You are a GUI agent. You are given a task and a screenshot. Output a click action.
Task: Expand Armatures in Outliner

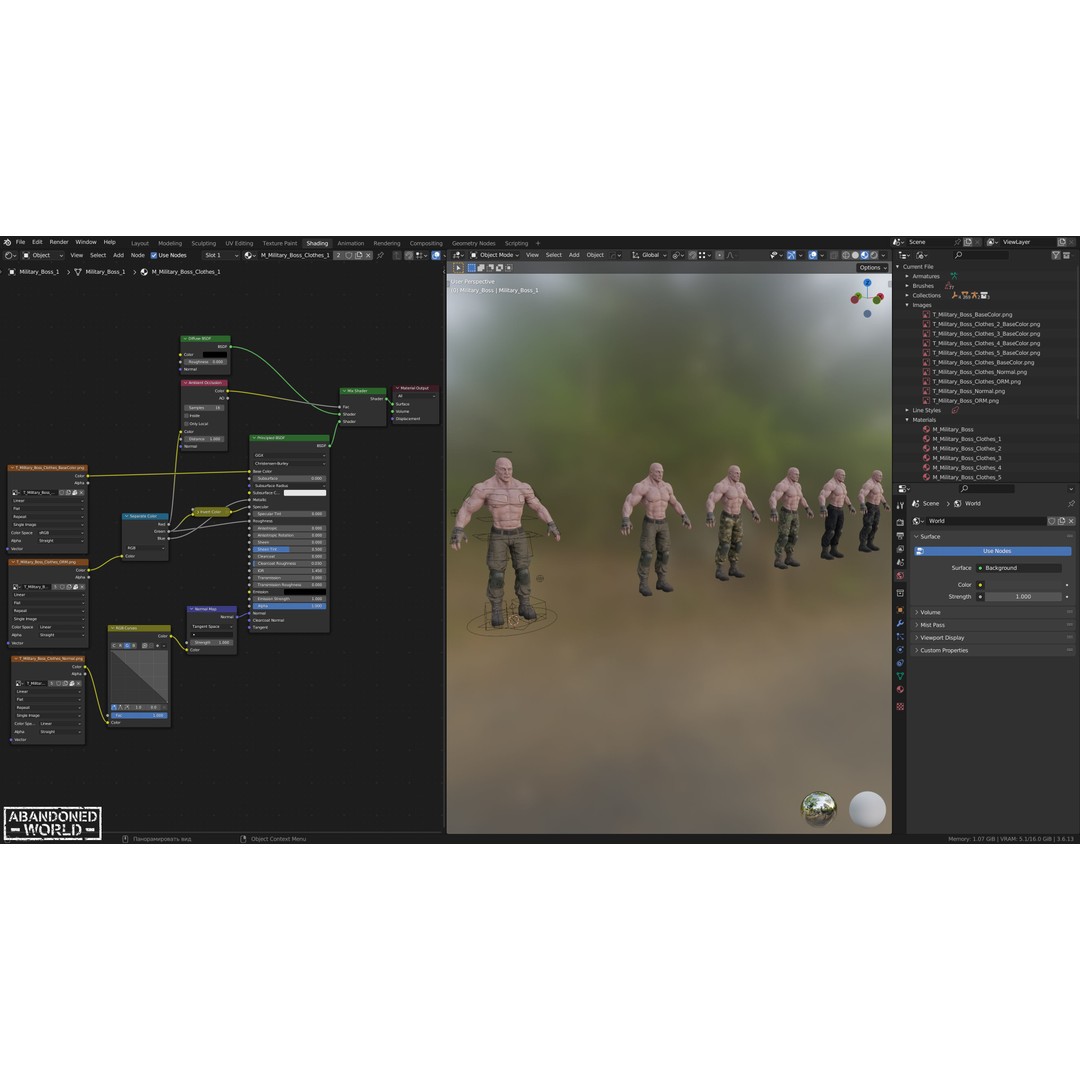click(x=907, y=276)
